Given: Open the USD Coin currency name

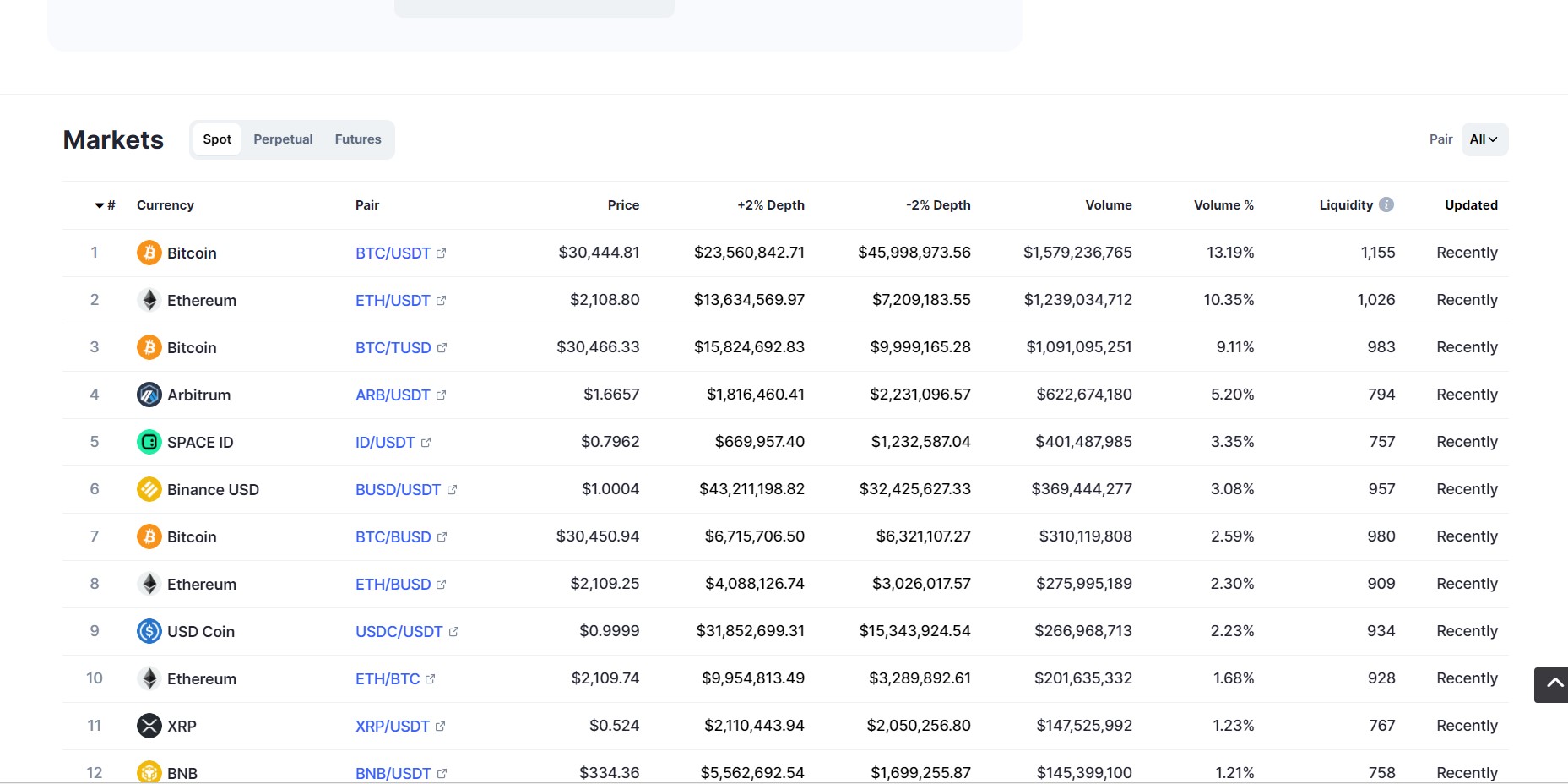Looking at the screenshot, I should point(201,631).
